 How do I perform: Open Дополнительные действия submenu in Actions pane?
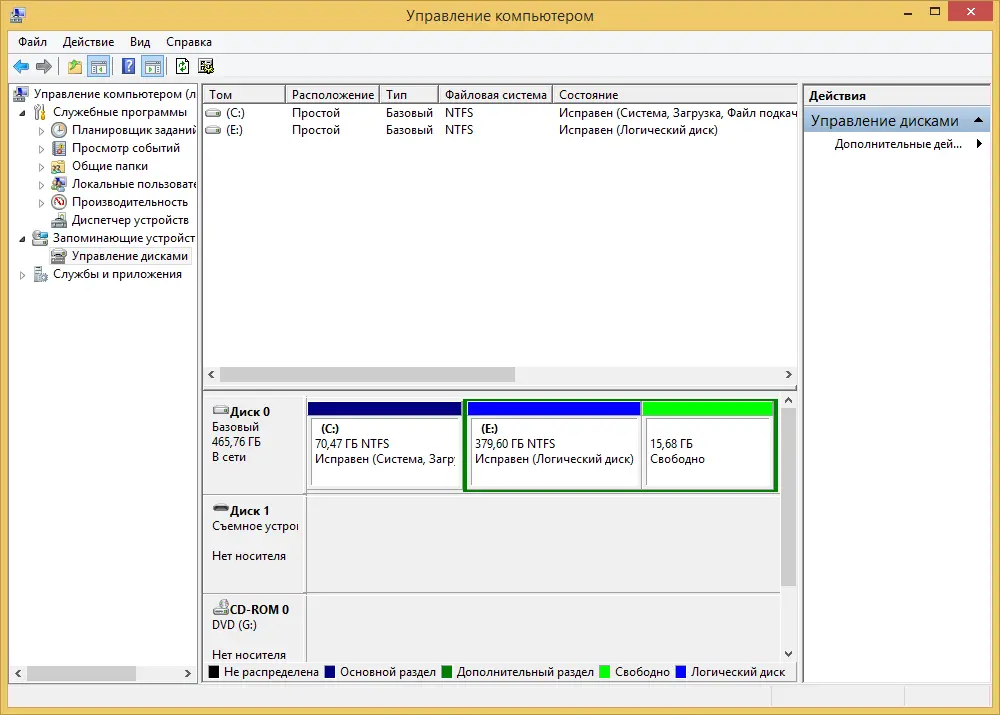coord(898,144)
